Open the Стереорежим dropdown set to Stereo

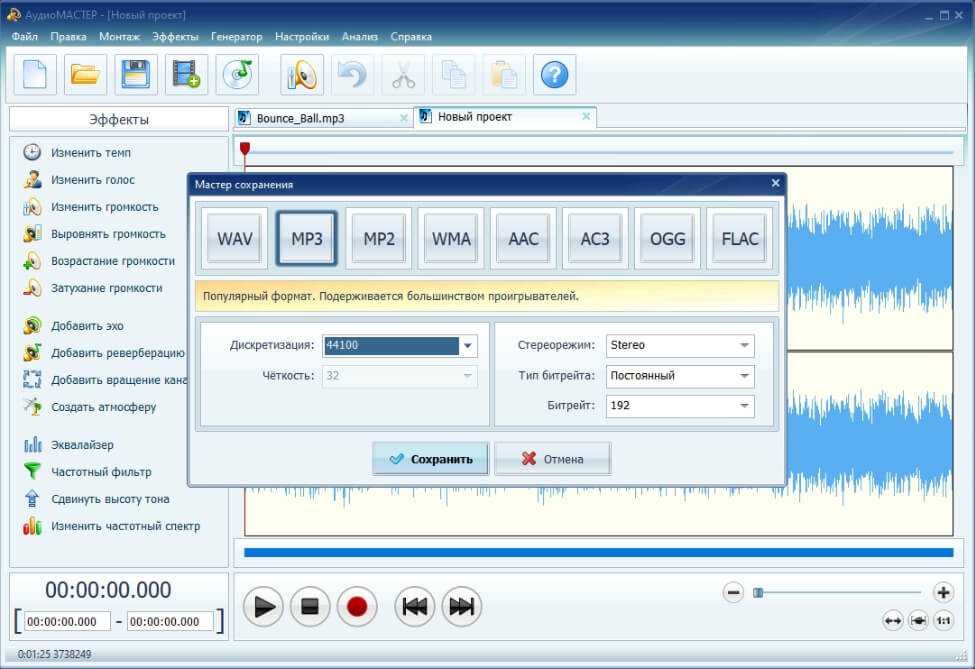[744, 346]
